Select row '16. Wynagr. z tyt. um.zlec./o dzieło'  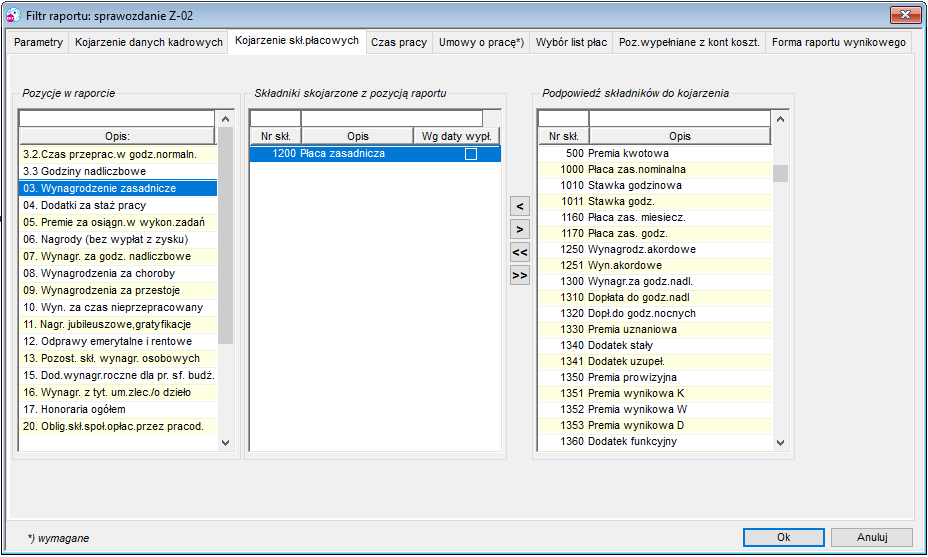[x=118, y=392]
